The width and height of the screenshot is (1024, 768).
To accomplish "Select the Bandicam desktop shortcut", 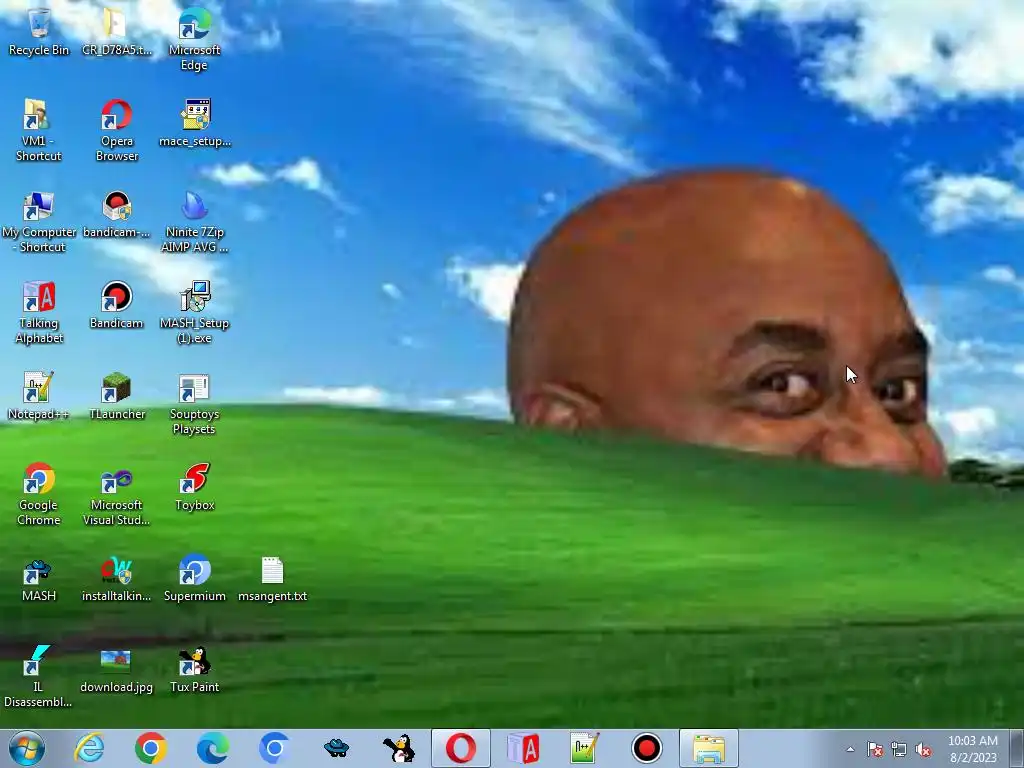I will [116, 305].
